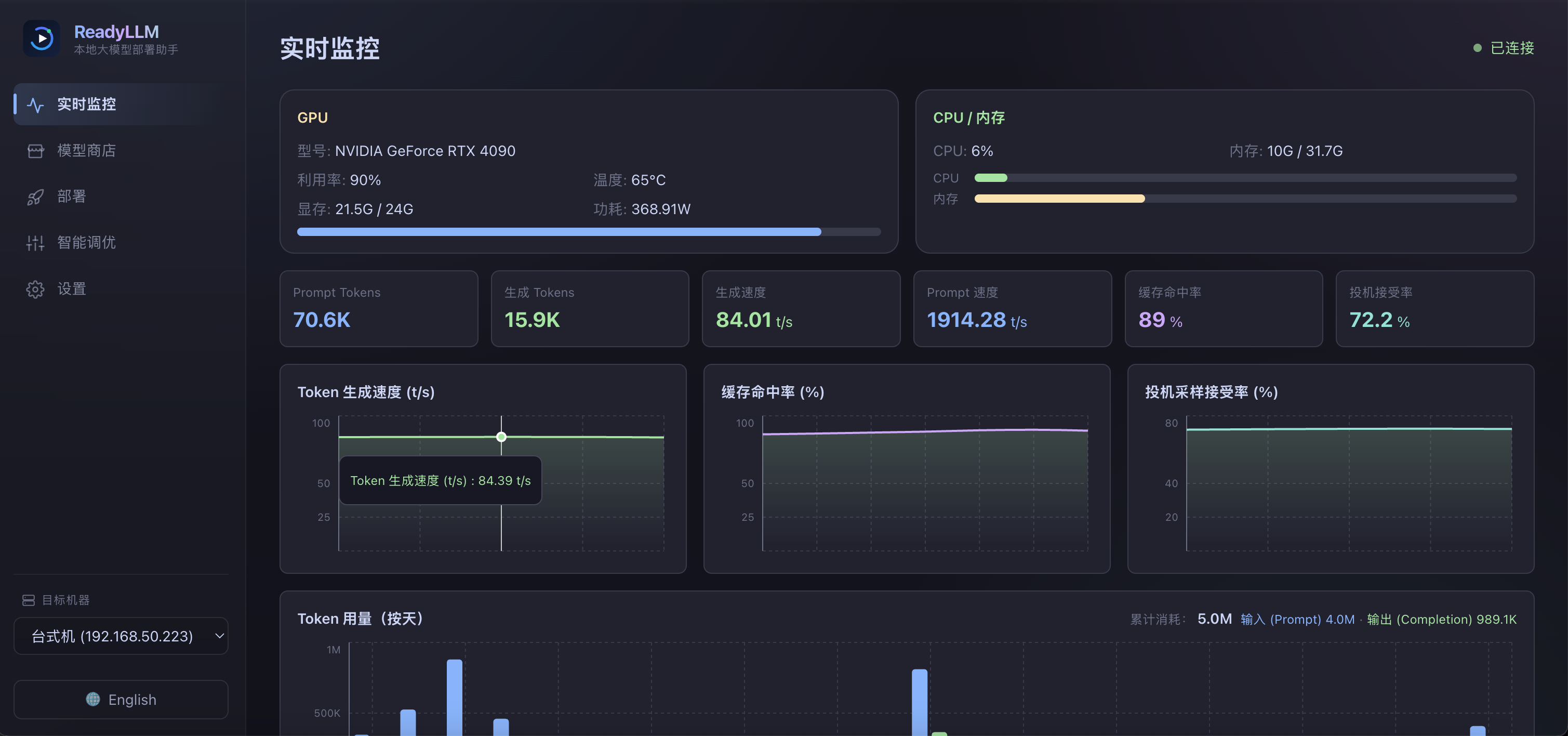Navigate to 智能调优

(x=121, y=242)
